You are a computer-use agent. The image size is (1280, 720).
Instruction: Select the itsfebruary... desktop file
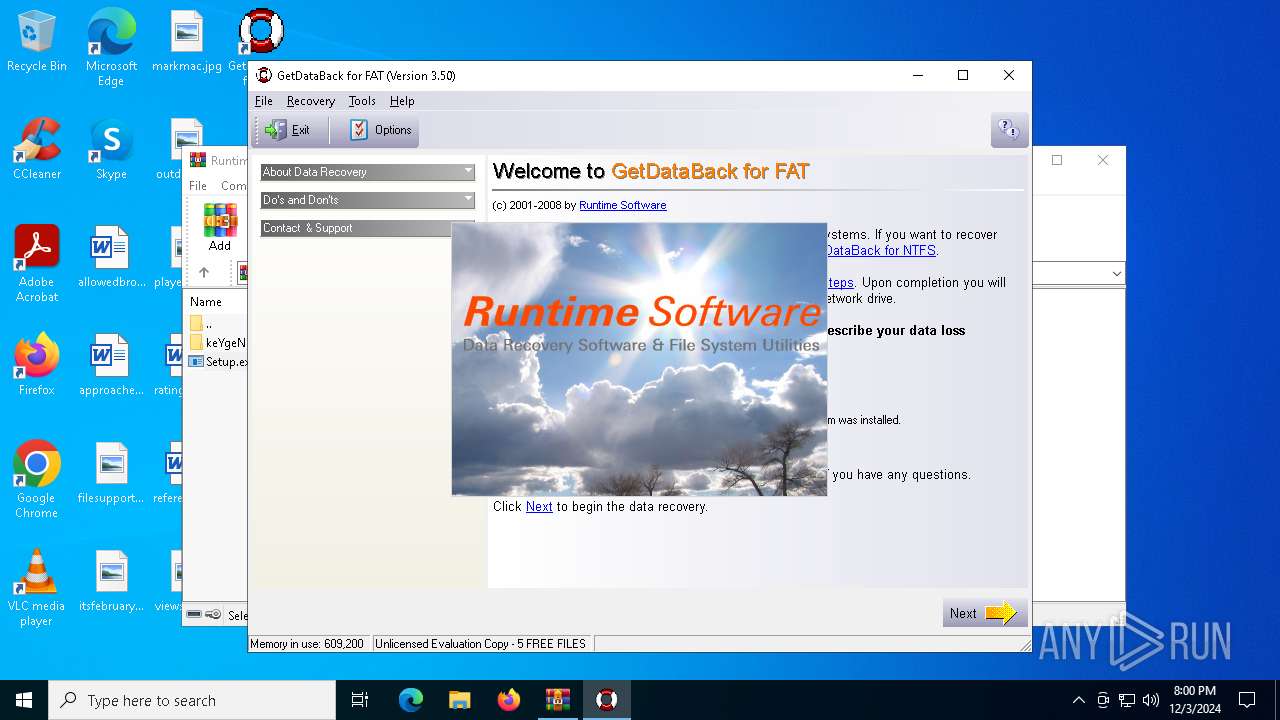111,581
